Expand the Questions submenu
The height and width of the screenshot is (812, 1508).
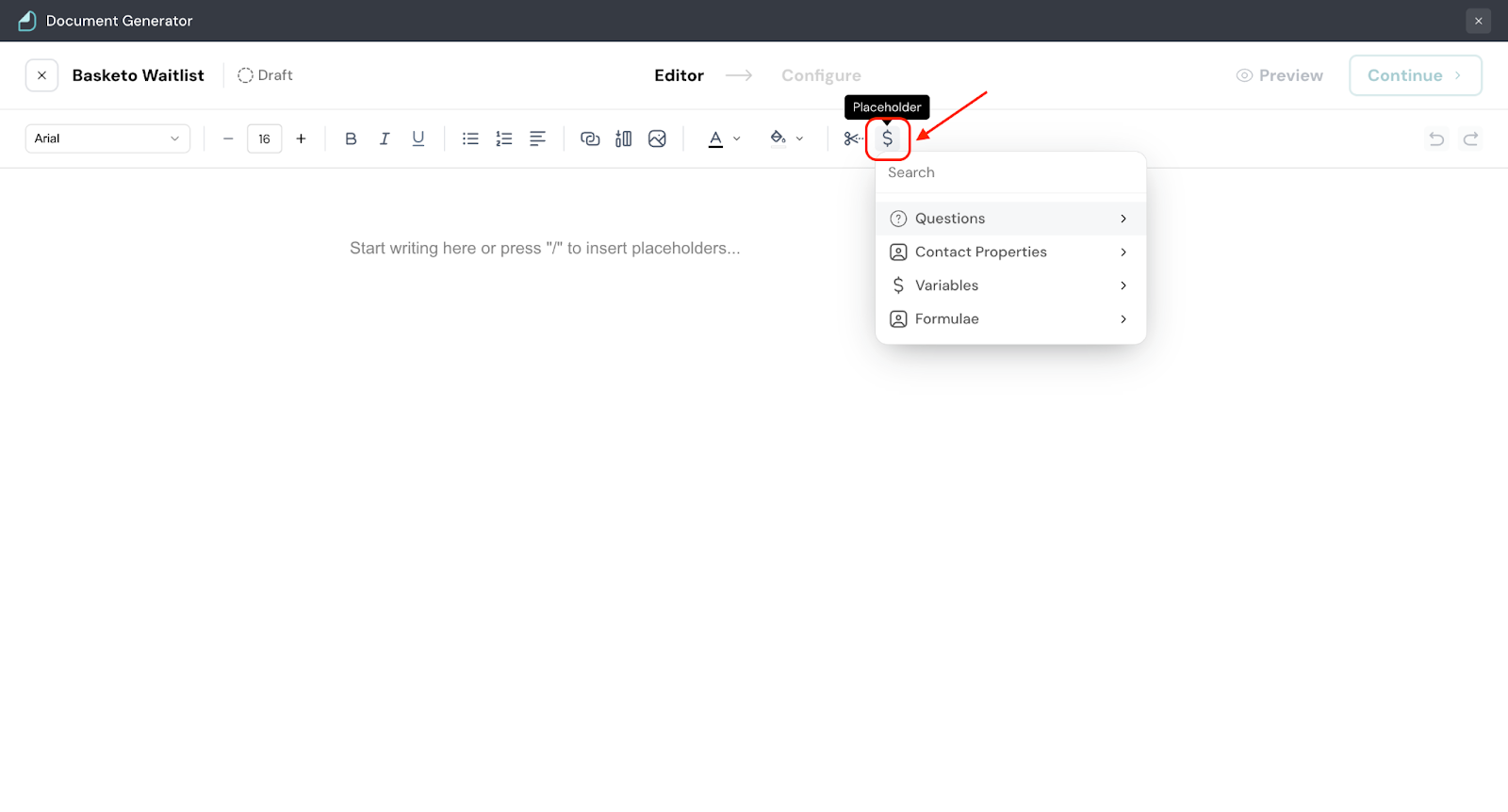pos(1009,219)
